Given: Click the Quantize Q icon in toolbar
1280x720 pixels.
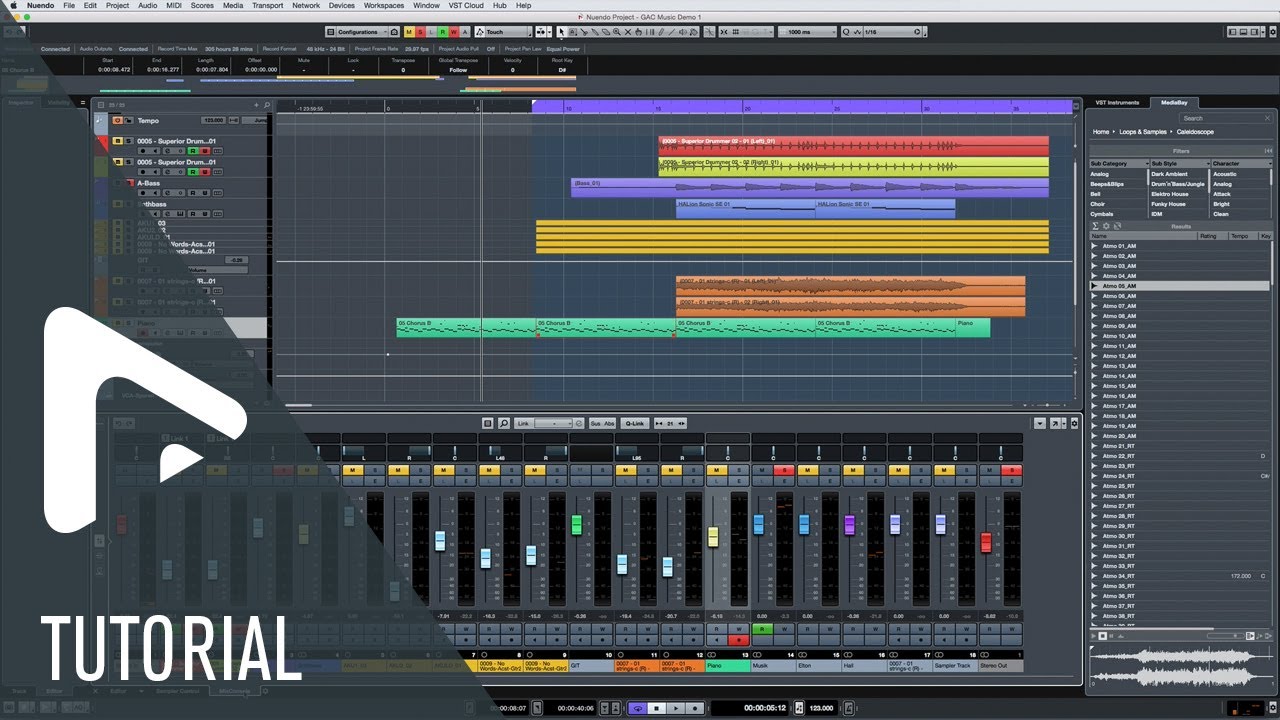Looking at the screenshot, I should click(x=846, y=32).
